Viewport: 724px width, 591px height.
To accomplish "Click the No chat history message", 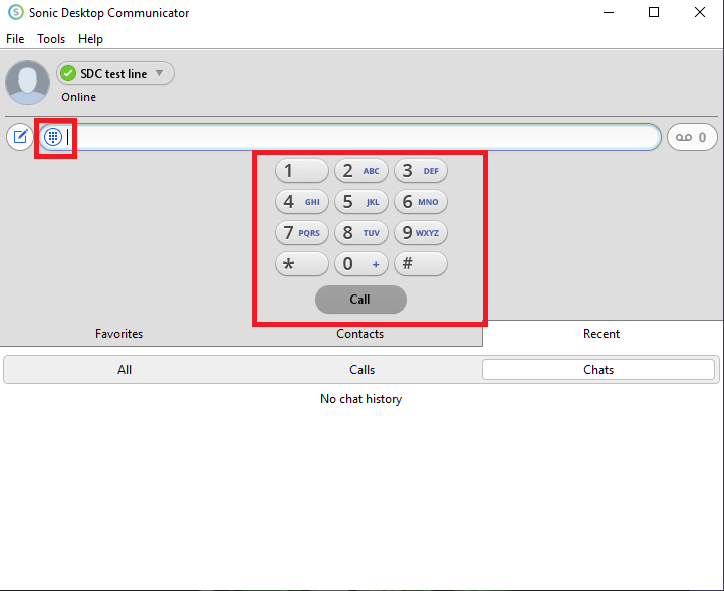I will [361, 399].
